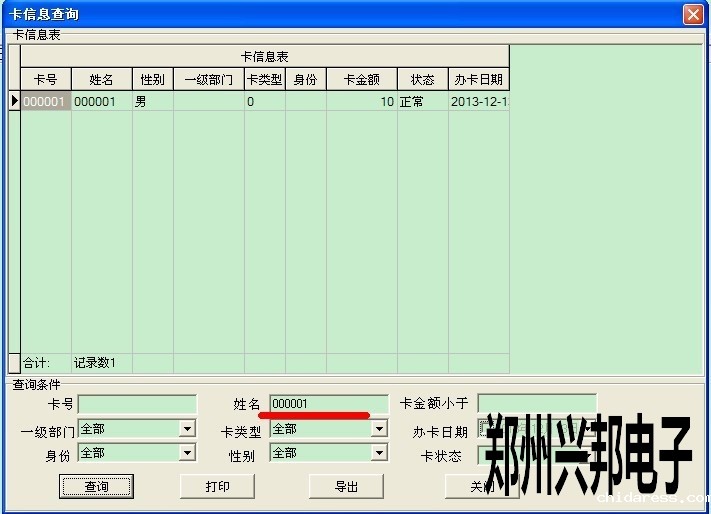Select the 卡号 cell 000001 in the table
Screen dimensions: 711x514
[45, 102]
